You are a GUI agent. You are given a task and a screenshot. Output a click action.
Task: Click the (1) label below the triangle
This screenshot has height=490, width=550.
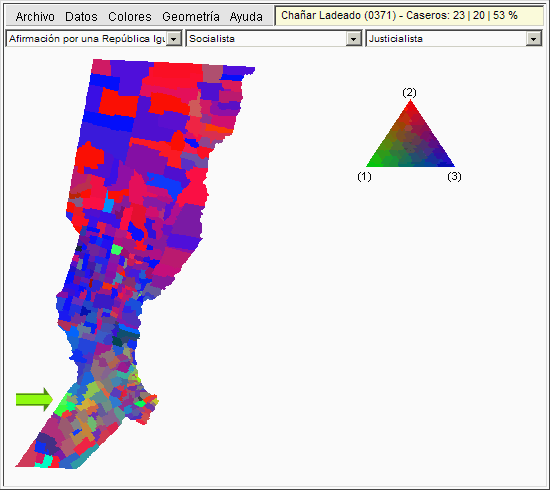364,176
